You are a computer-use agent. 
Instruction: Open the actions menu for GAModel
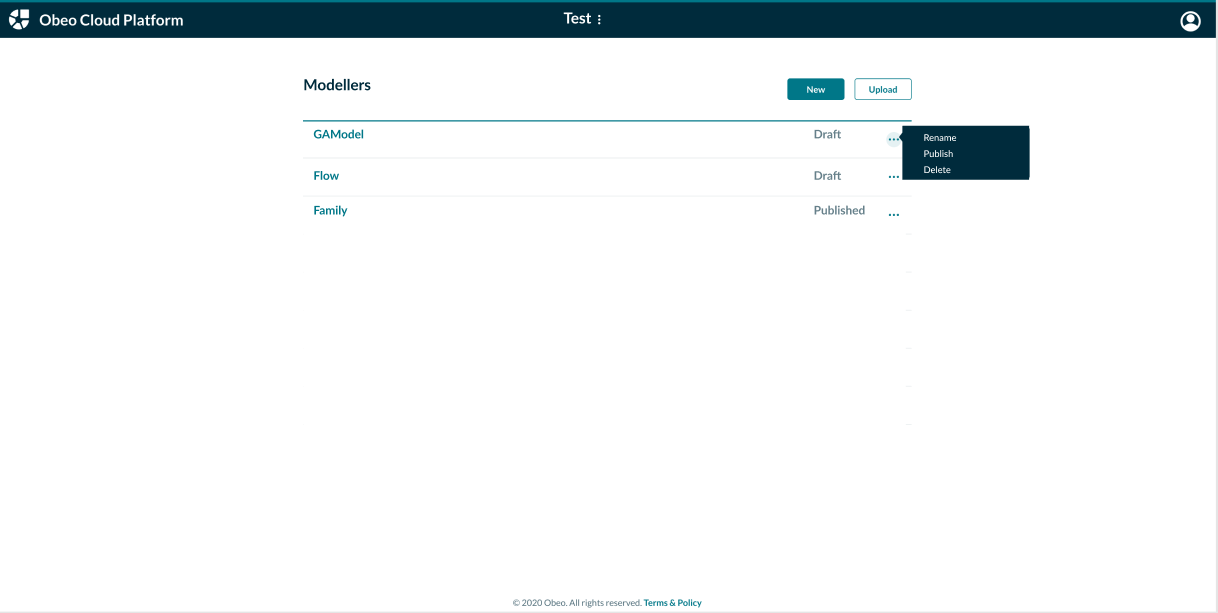pyautogui.click(x=895, y=138)
